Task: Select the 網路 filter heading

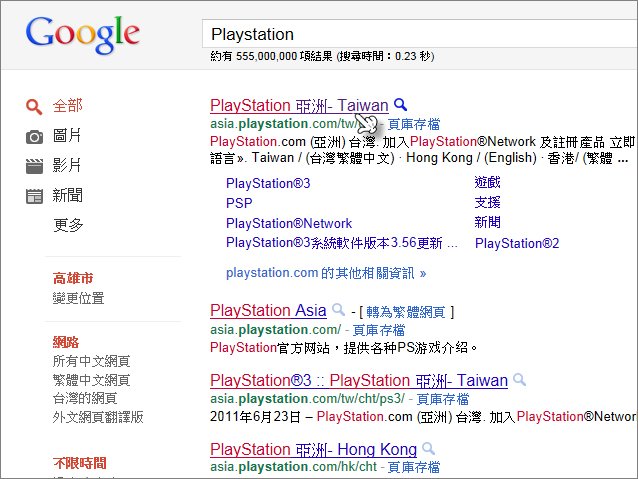Action: pyautogui.click(x=66, y=342)
